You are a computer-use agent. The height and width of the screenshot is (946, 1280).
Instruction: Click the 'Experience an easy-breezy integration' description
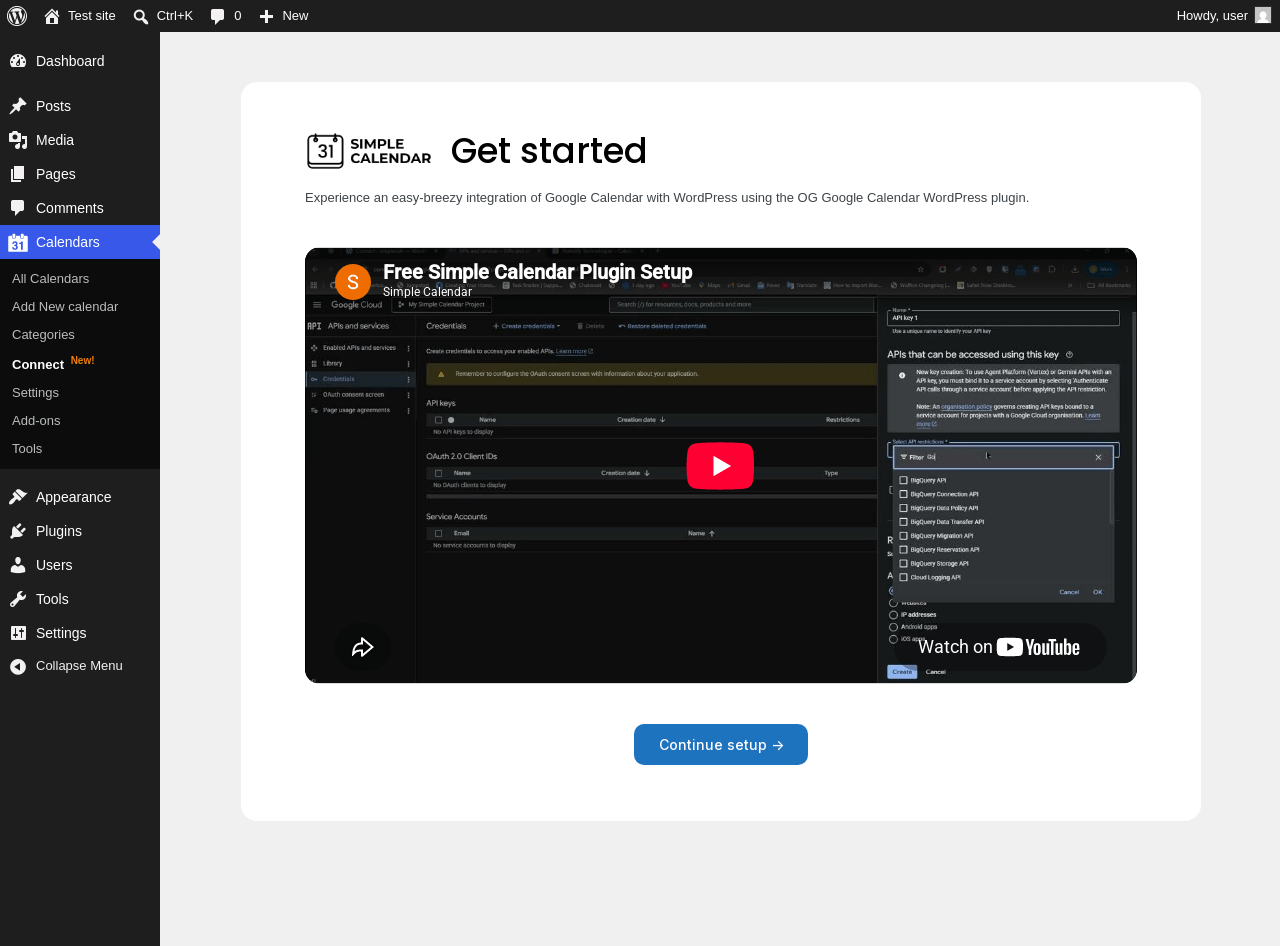click(x=667, y=198)
